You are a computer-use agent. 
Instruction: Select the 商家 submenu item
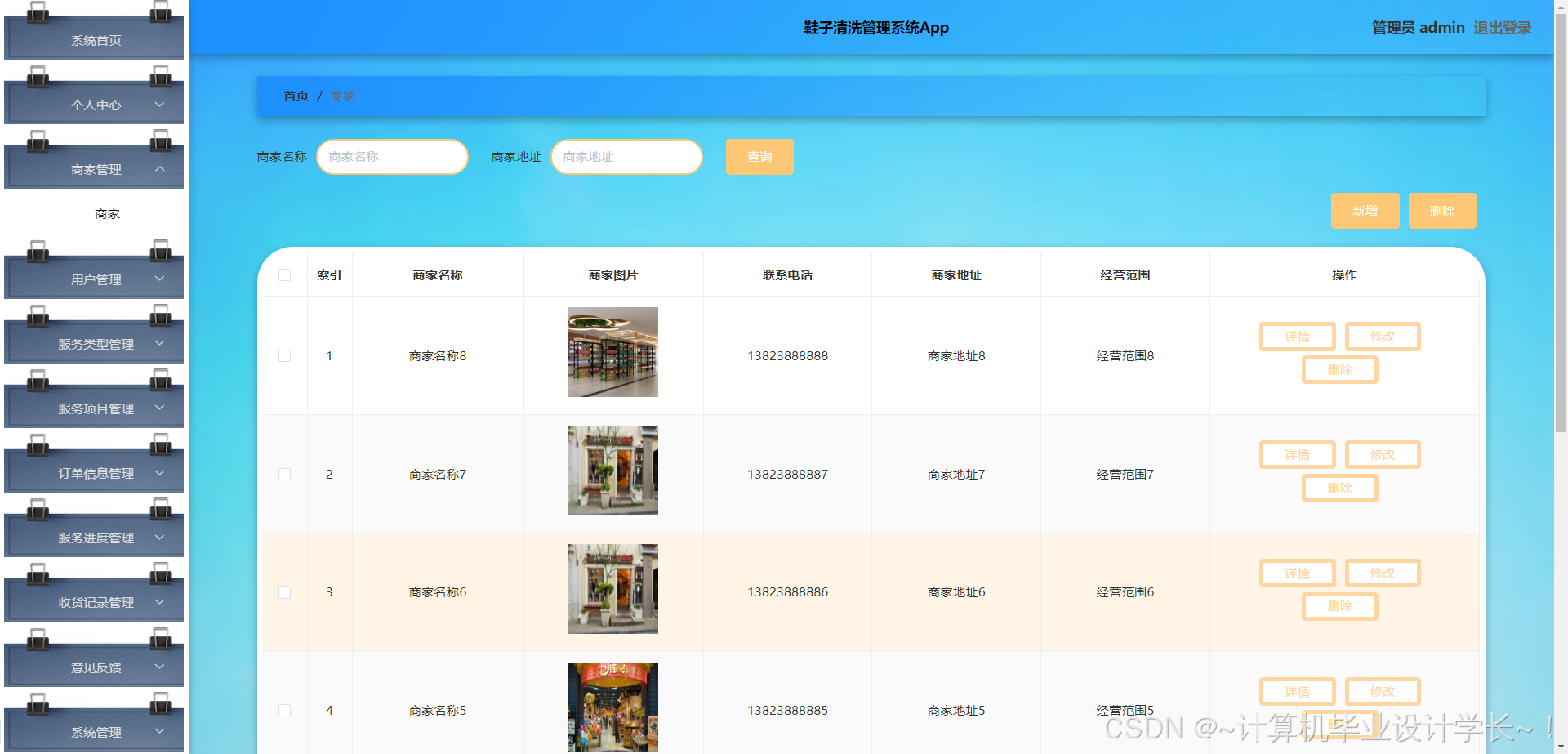point(105,213)
